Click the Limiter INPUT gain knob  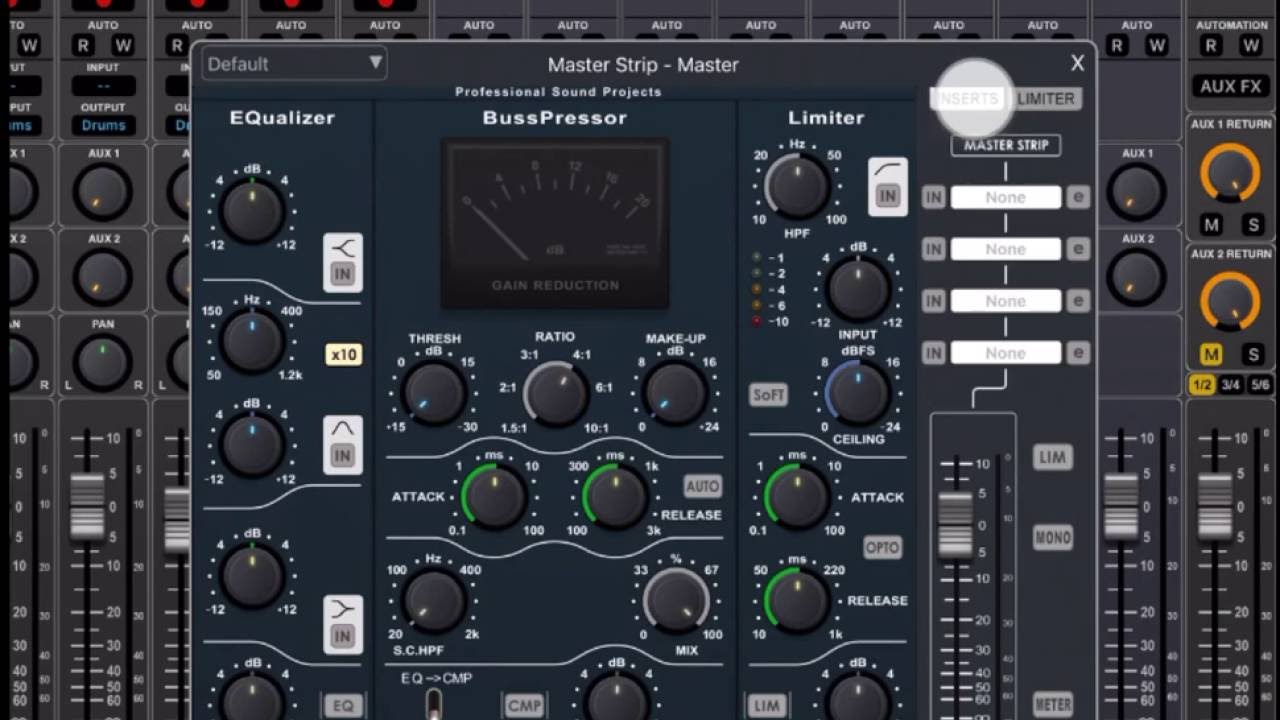coord(859,289)
